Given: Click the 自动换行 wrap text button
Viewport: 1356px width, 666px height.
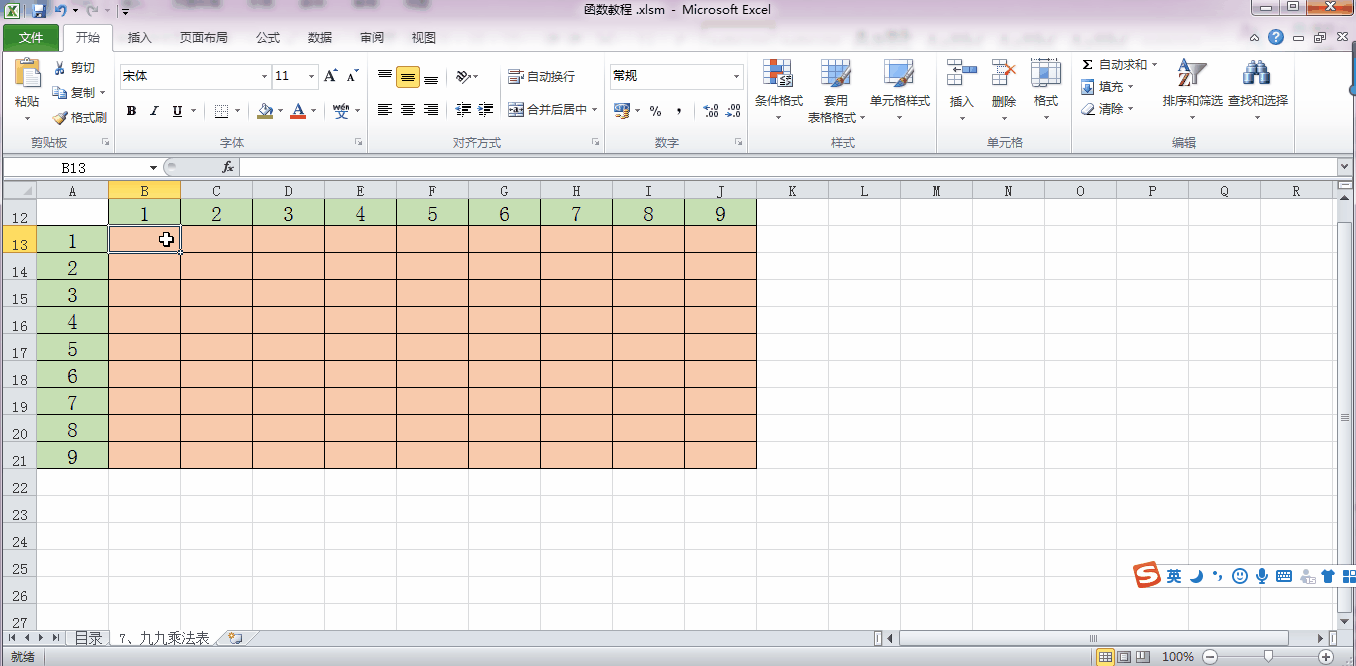Looking at the screenshot, I should pos(541,77).
